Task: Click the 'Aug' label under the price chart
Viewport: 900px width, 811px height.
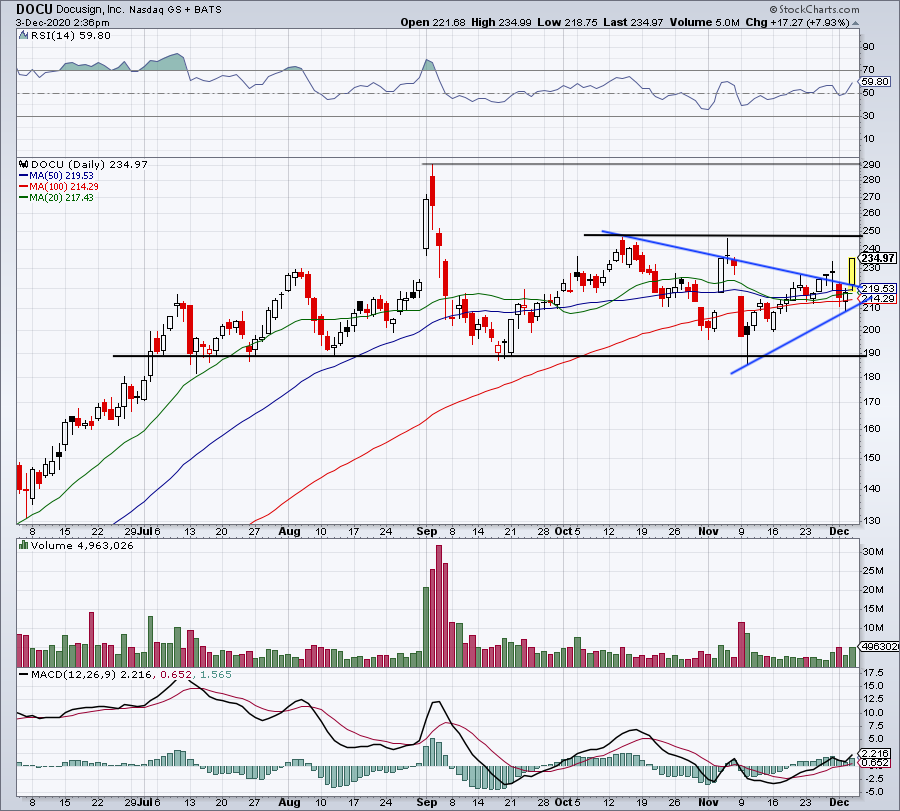Action: click(289, 531)
